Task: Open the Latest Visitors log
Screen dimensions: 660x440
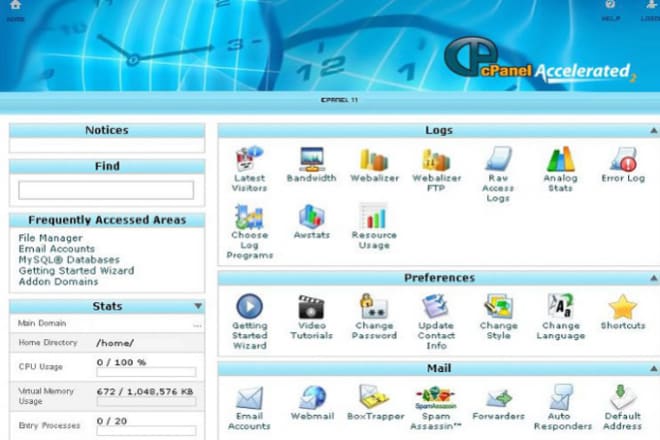Action: pyautogui.click(x=250, y=169)
